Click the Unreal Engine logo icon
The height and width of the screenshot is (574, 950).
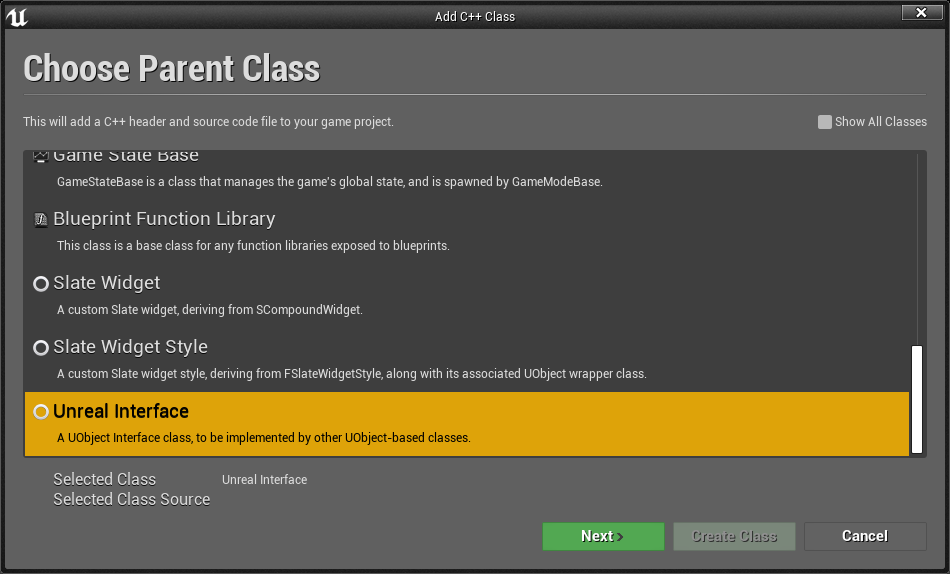point(17,17)
